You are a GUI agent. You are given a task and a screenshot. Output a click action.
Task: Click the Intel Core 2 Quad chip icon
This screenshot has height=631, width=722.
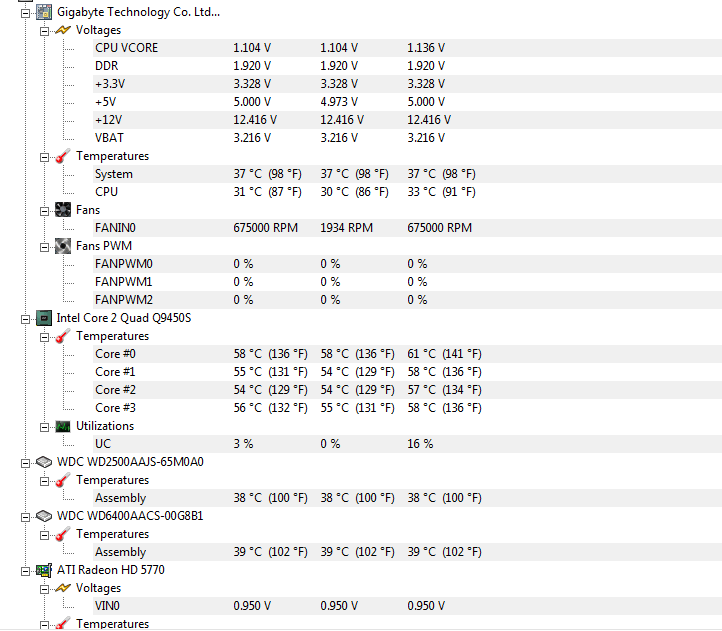pyautogui.click(x=44, y=318)
